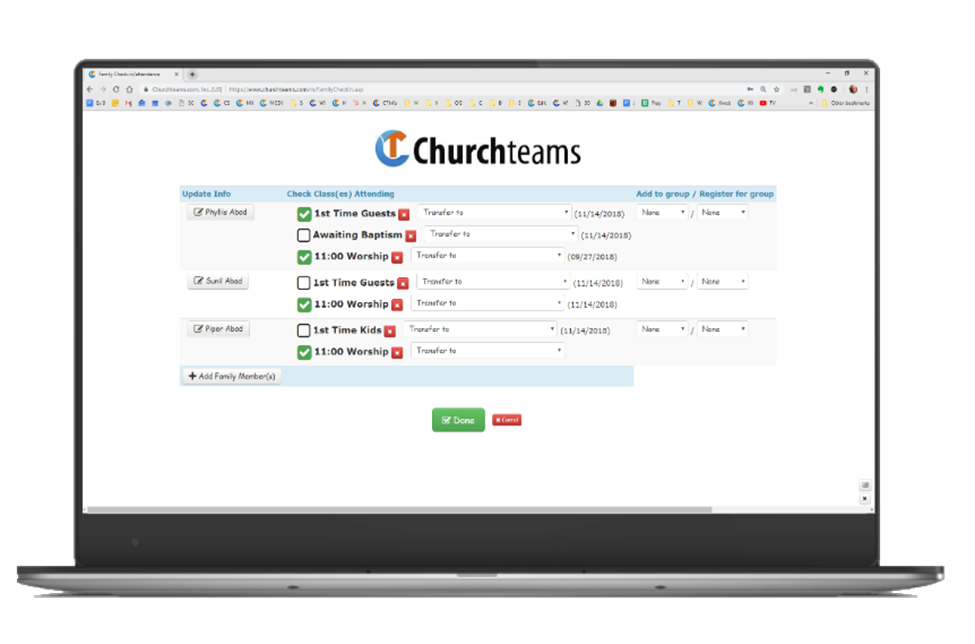Edit info for Piper Abad

coord(218,329)
